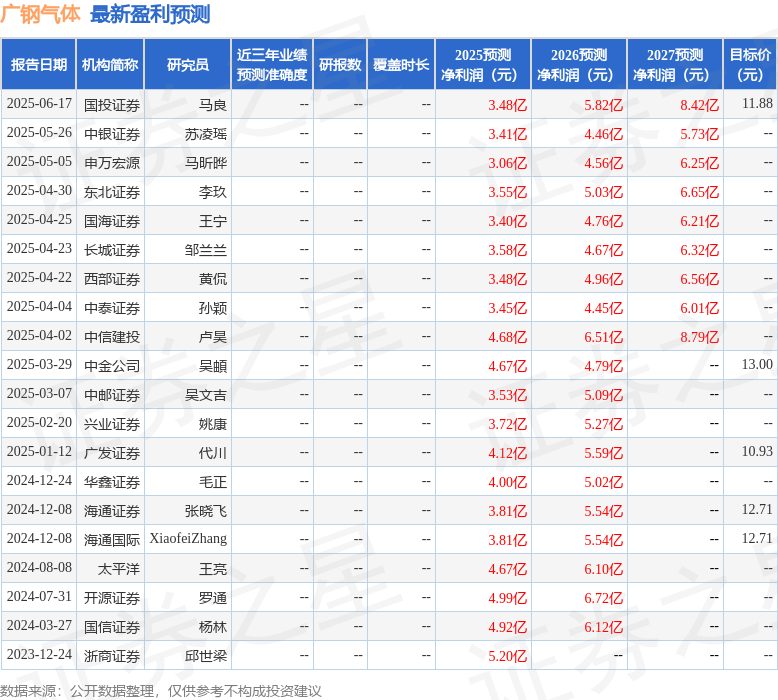The height and width of the screenshot is (700, 778).
Task: Click target price 10.93
Action: (757, 451)
